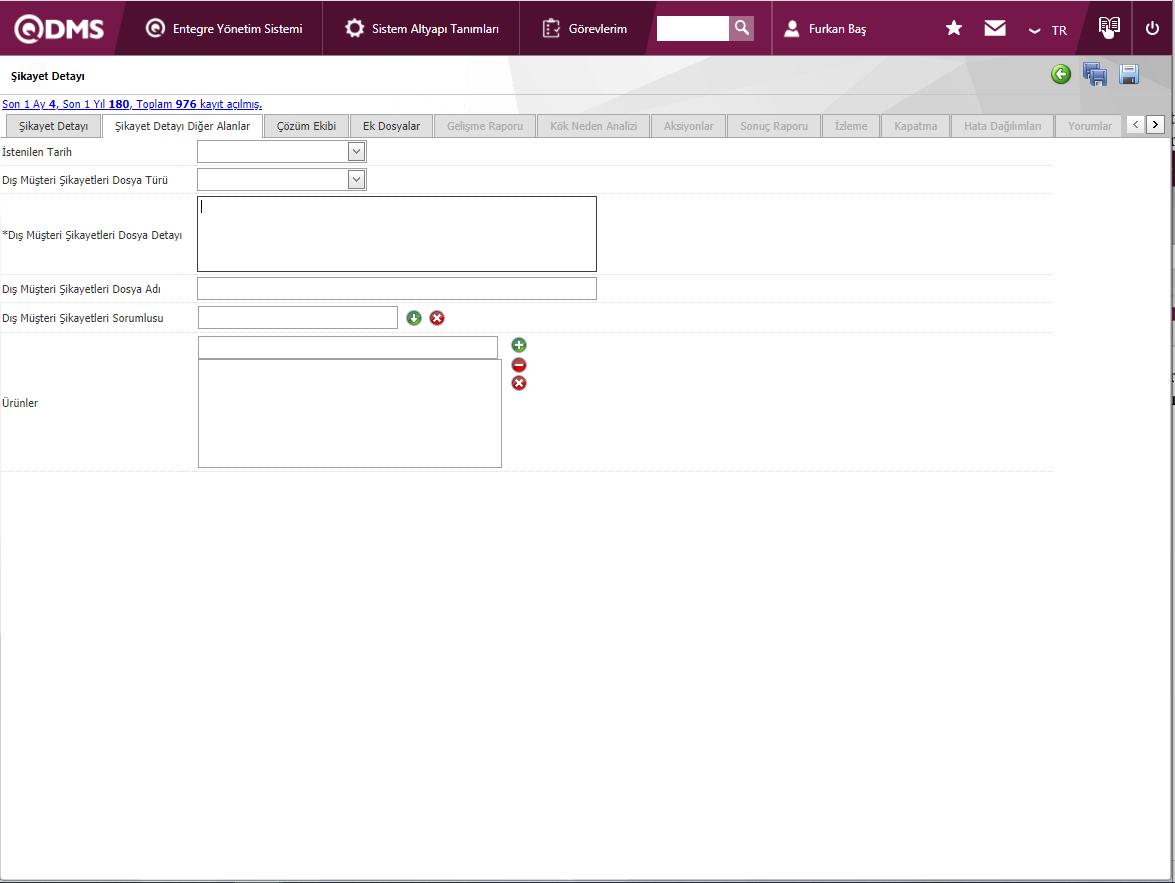Screen dimensions: 1175x883
Task: Click the green back arrow icon
Action: coord(1061,74)
